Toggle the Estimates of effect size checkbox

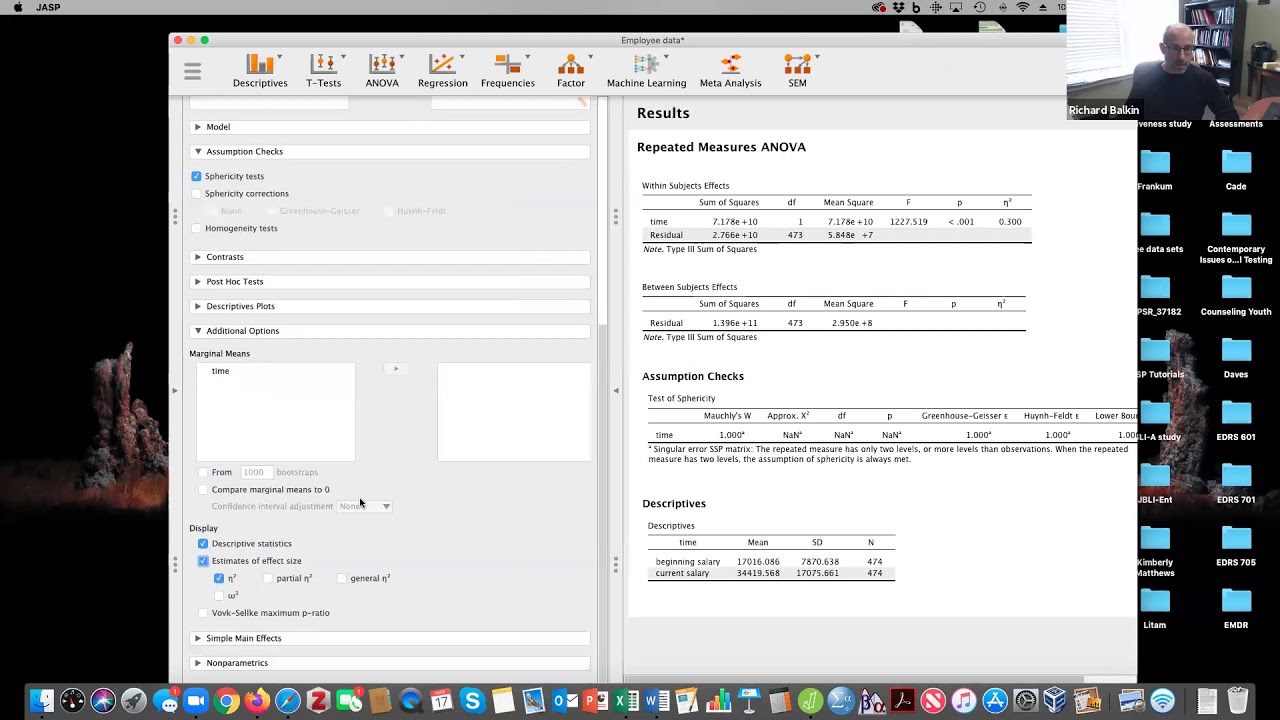pyautogui.click(x=203, y=561)
